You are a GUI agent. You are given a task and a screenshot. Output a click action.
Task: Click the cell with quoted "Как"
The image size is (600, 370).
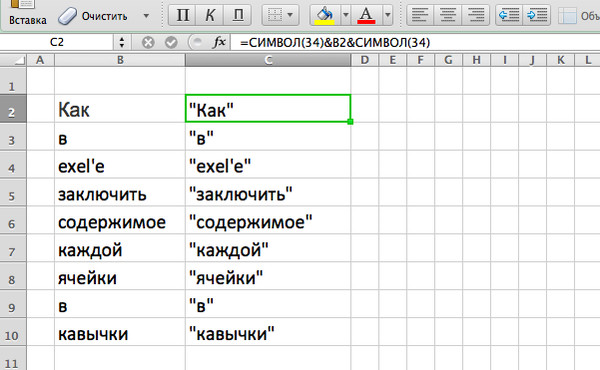(x=268, y=109)
